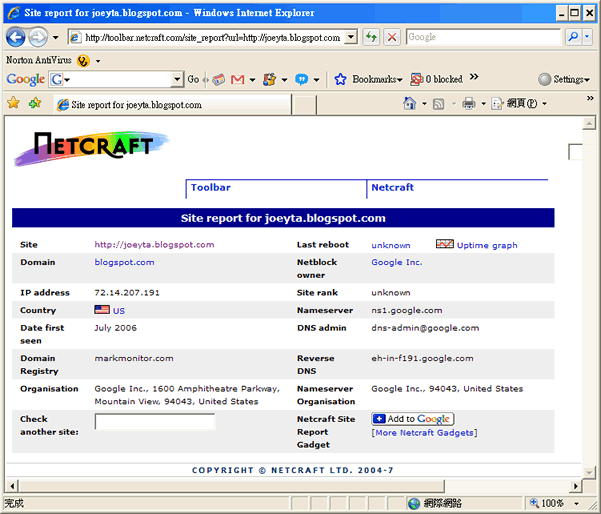Click the RSS feeds icon
601x514 pixels.
coord(438,104)
